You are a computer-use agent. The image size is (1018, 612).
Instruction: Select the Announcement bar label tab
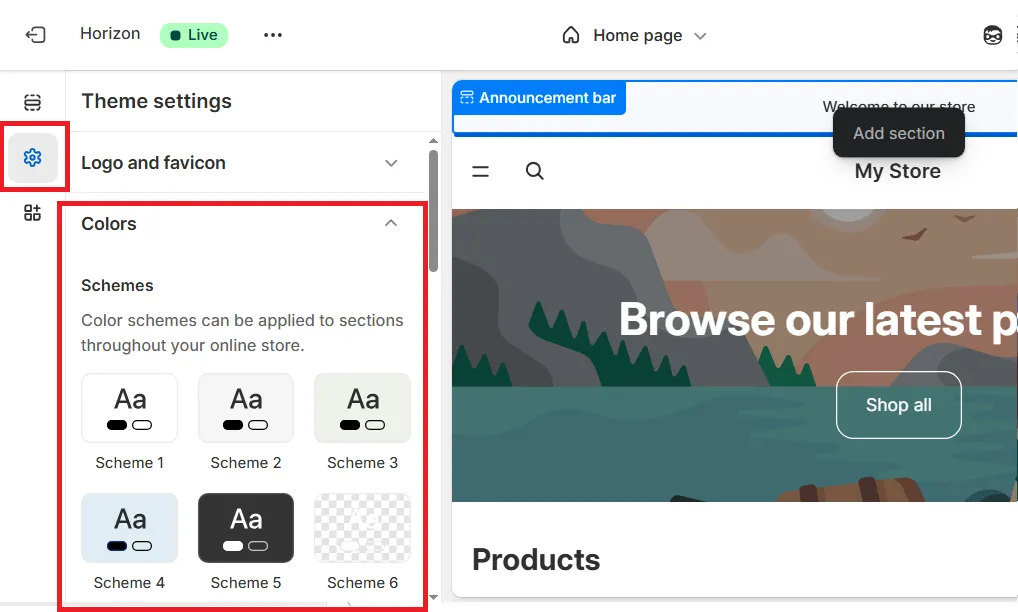tap(539, 98)
